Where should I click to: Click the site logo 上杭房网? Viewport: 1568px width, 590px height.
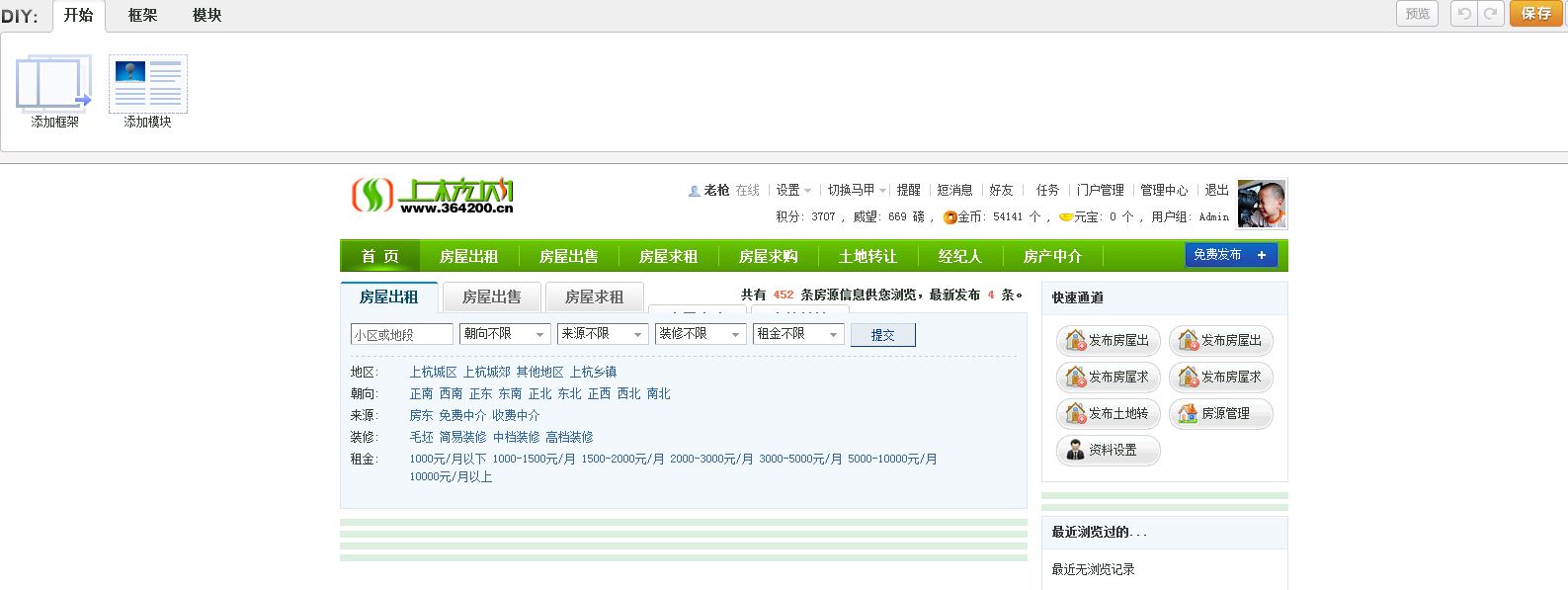[x=434, y=195]
